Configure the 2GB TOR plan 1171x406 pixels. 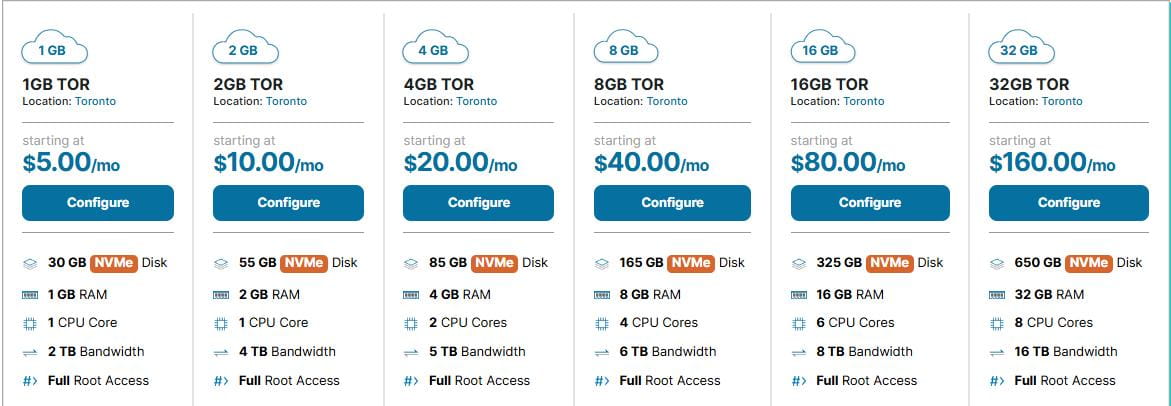tap(288, 203)
